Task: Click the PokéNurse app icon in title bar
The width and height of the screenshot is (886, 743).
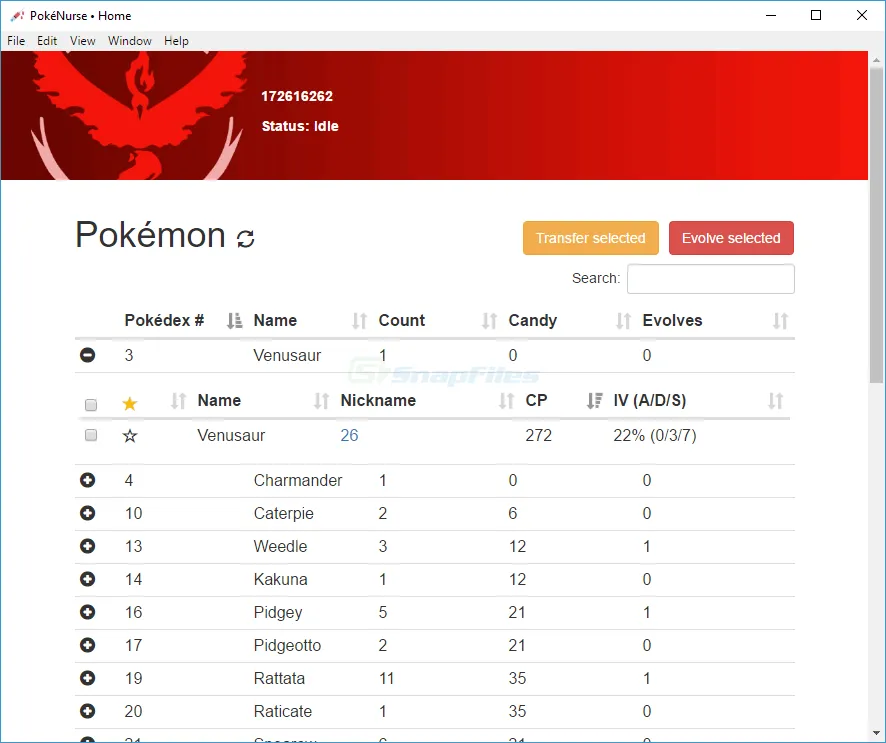Action: [17, 16]
